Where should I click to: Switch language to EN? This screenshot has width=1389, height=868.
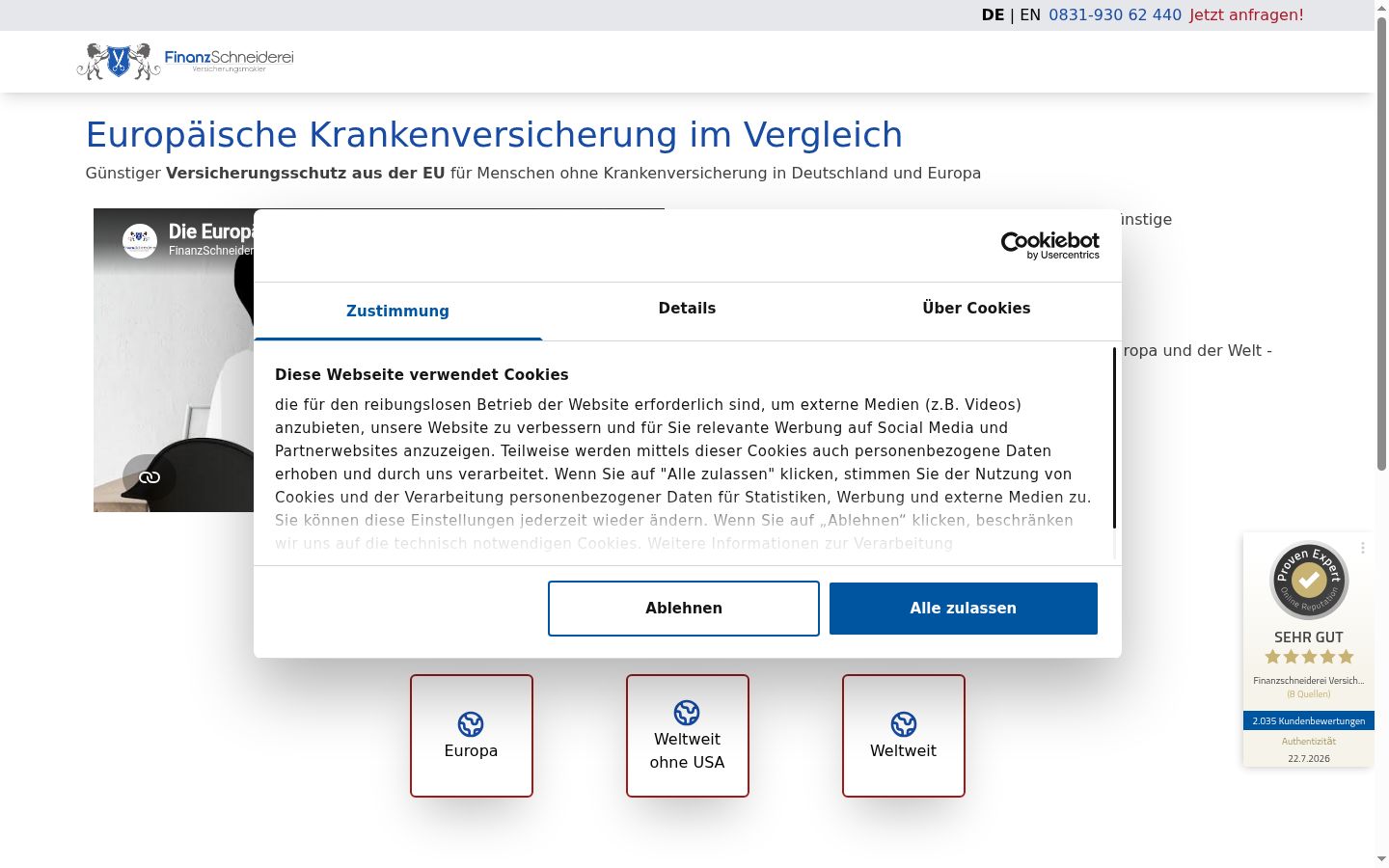coord(1030,15)
